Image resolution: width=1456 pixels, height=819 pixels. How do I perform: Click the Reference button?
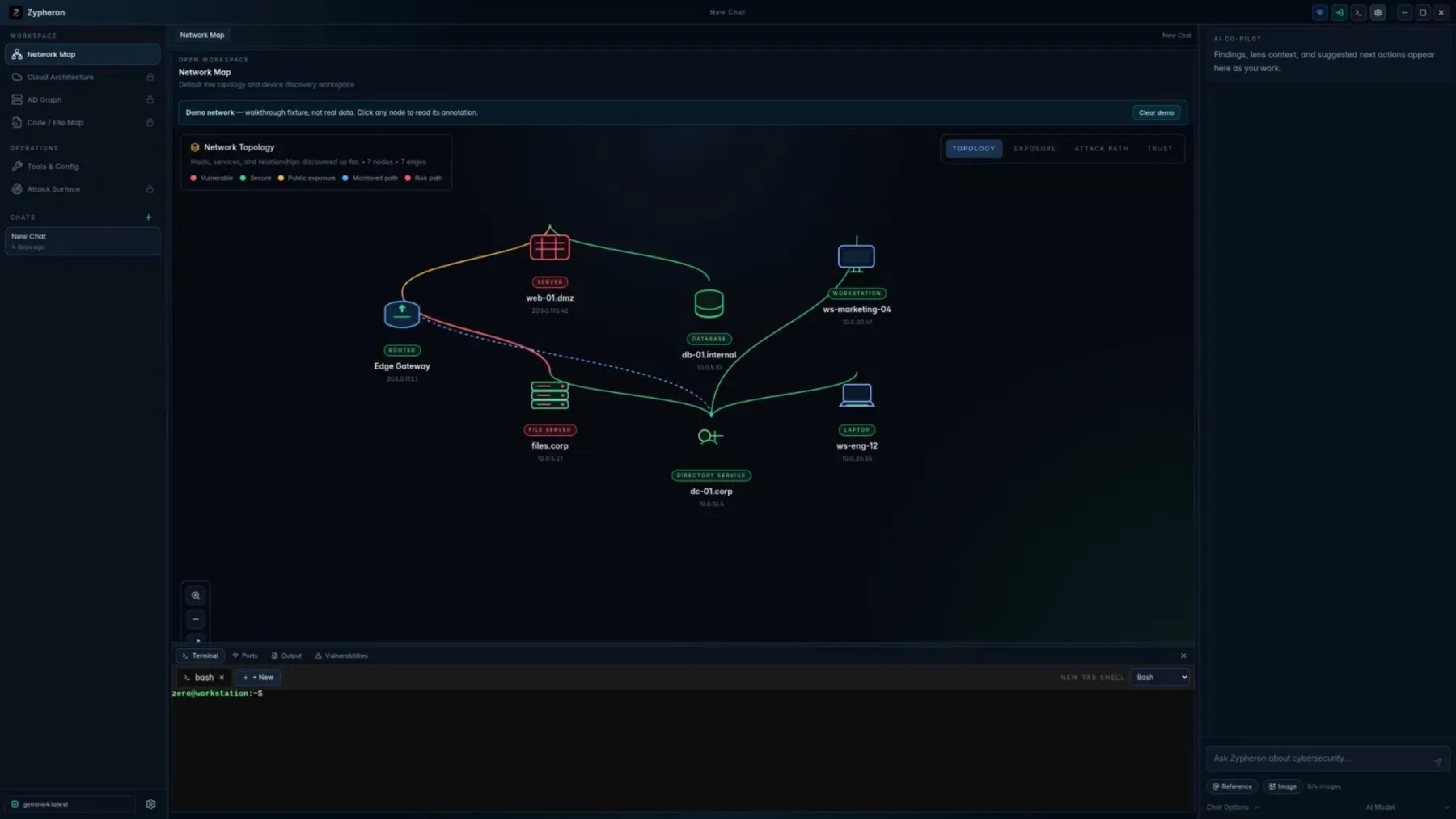[1232, 787]
